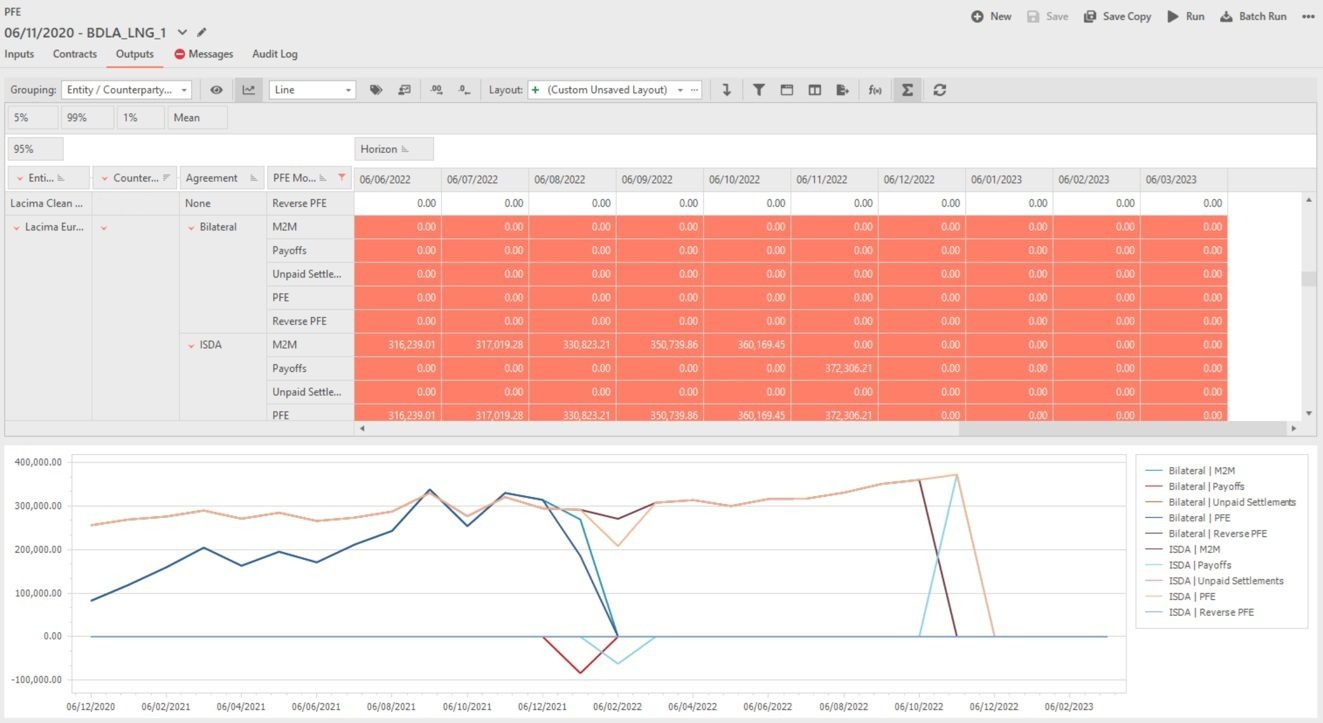The height and width of the screenshot is (723, 1323).
Task: Toggle the eye visibility icon in the toolbar
Action: coord(216,90)
